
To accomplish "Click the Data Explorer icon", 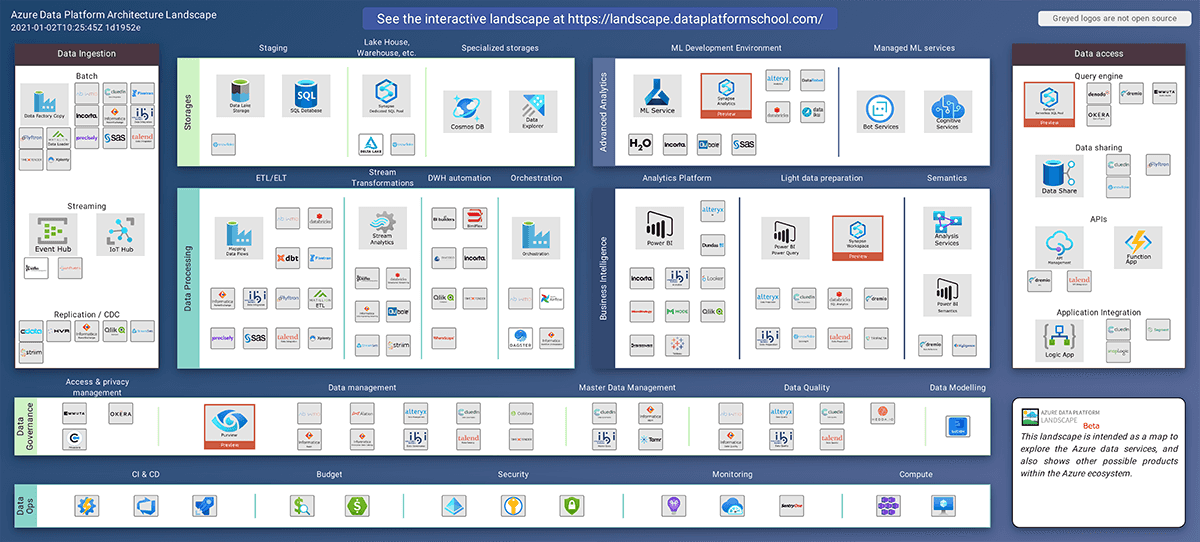I will pyautogui.click(x=533, y=112).
